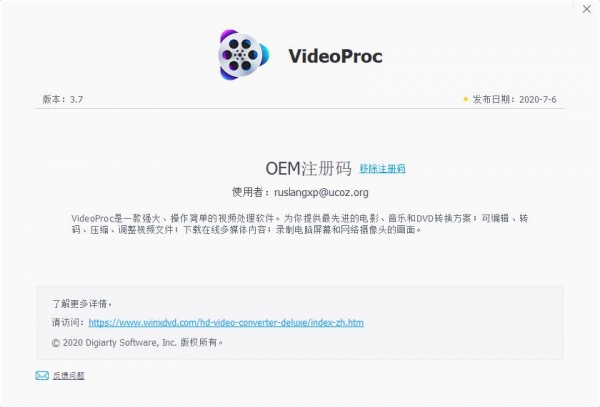Click the 版权所有 text after Inc.
Image resolution: width=600 pixels, height=407 pixels.
pyautogui.click(x=201, y=342)
